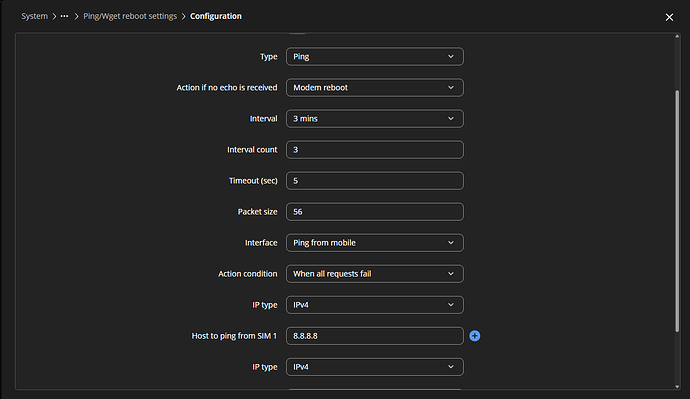Click the Interval count input field

374,150
